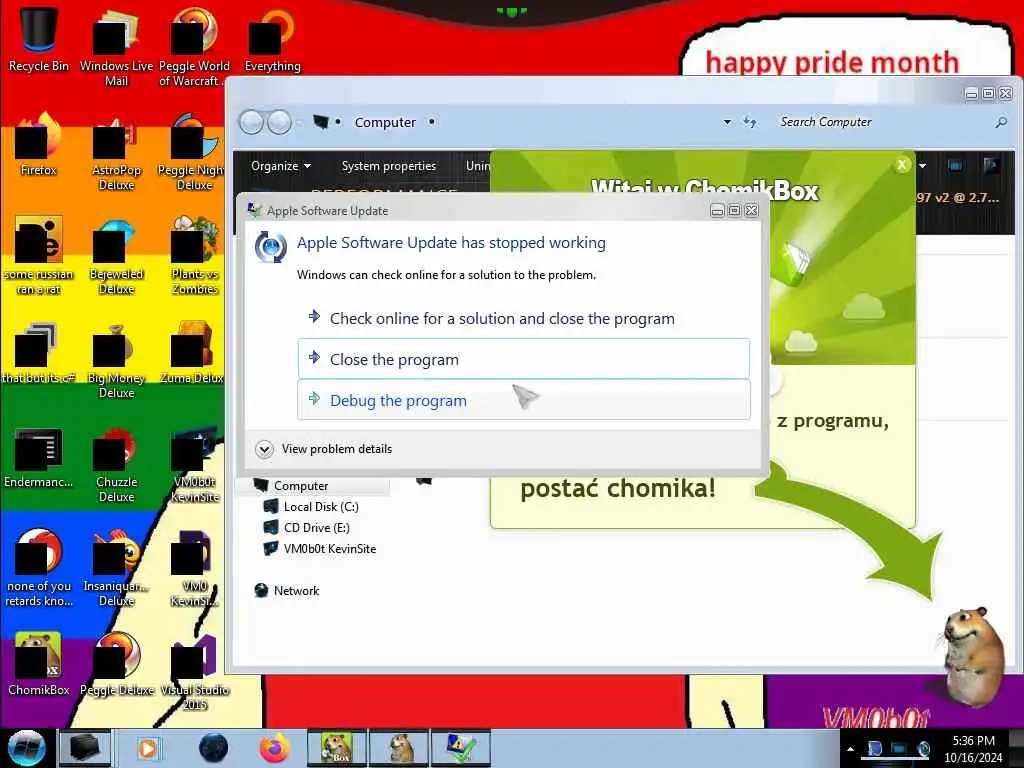The image size is (1024, 768).
Task: Choose Close the program
Action: click(524, 359)
